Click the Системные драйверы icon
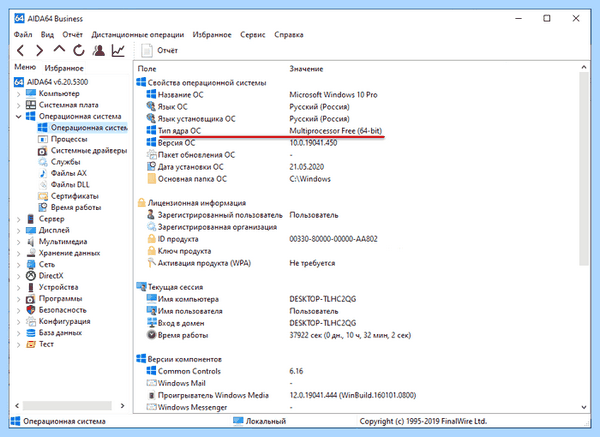This screenshot has width=600, height=437. [42, 151]
